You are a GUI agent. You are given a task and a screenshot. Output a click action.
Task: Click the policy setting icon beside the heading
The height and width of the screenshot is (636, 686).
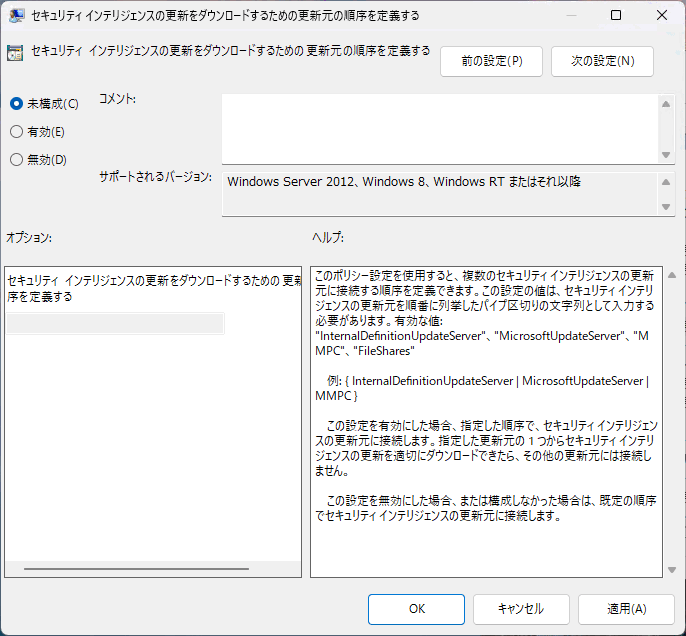16,53
